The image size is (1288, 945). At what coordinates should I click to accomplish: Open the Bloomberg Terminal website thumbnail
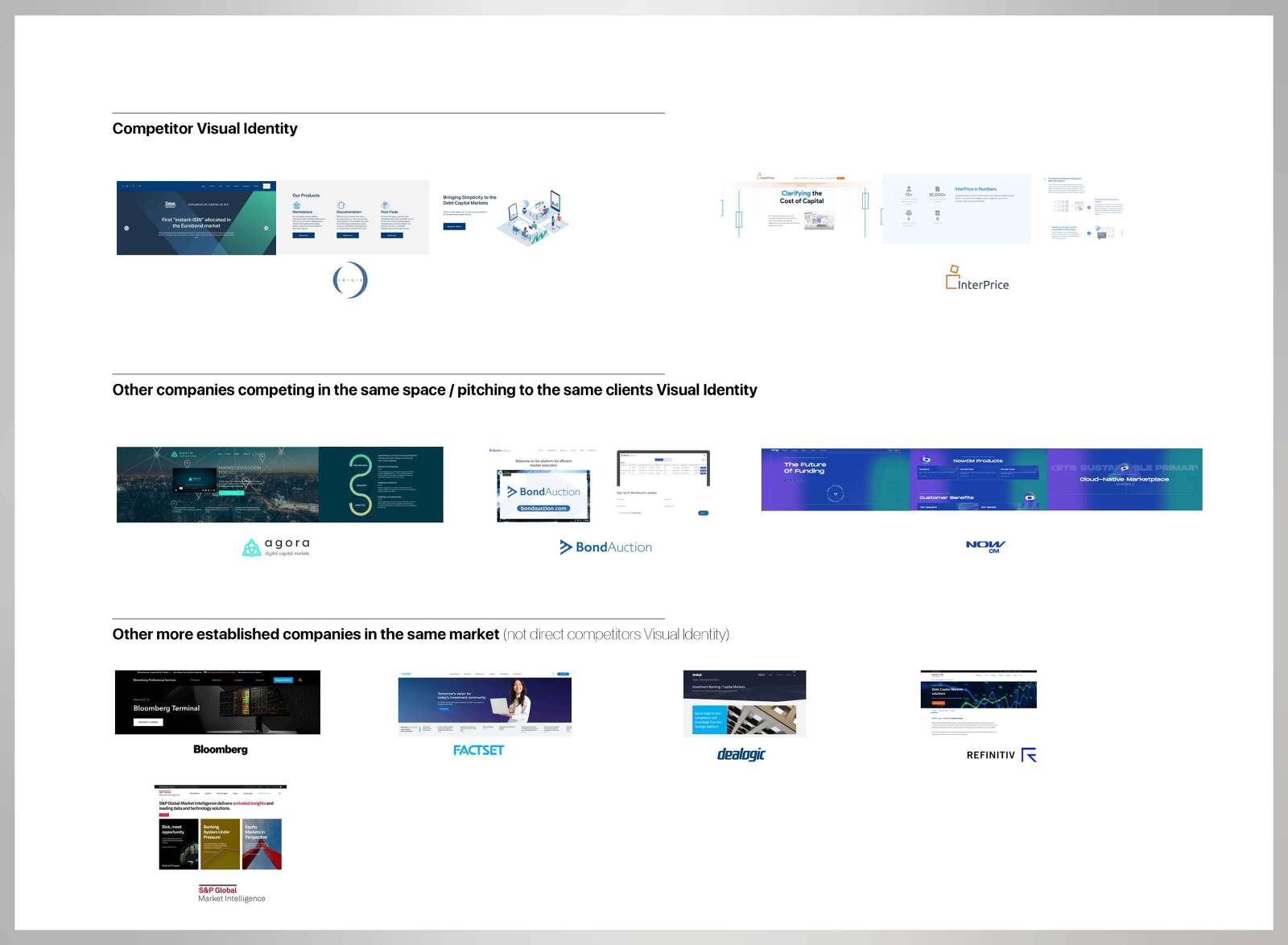click(x=217, y=702)
